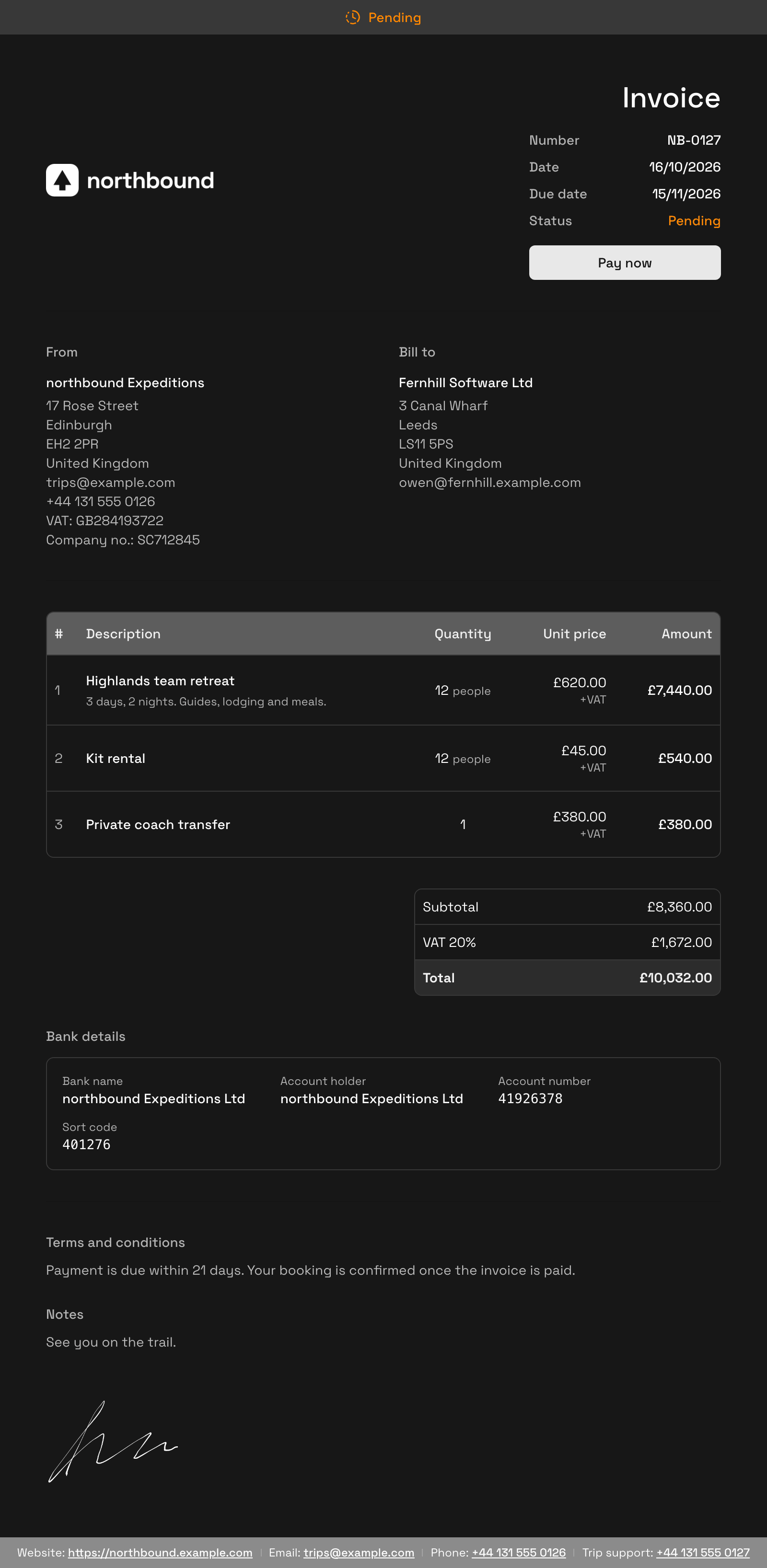
Task: Click the footer Phone number +44 131 555 0126
Action: 519,1552
